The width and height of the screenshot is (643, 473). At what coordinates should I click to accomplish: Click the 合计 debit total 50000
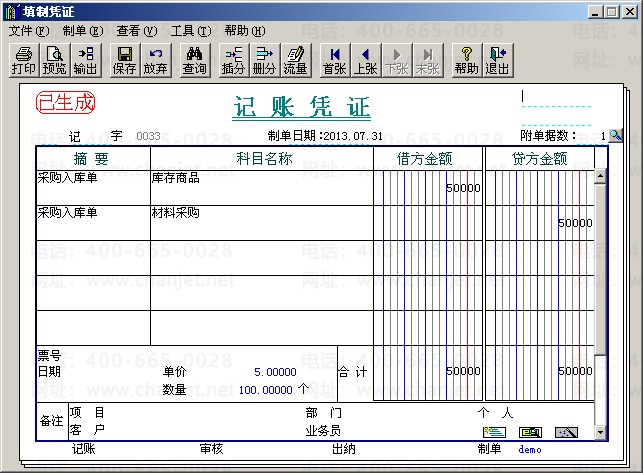pos(463,371)
